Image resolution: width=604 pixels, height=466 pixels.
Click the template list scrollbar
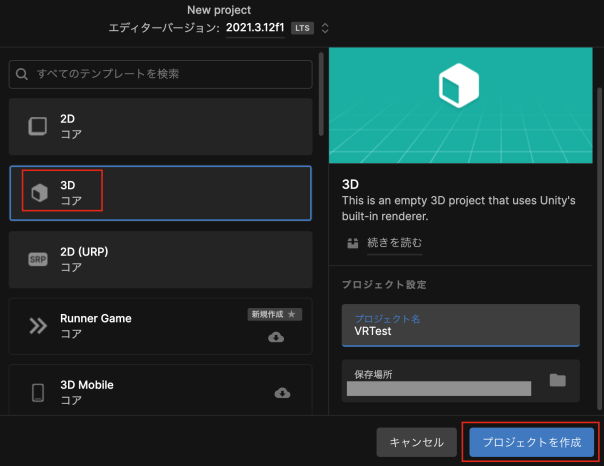(x=321, y=94)
